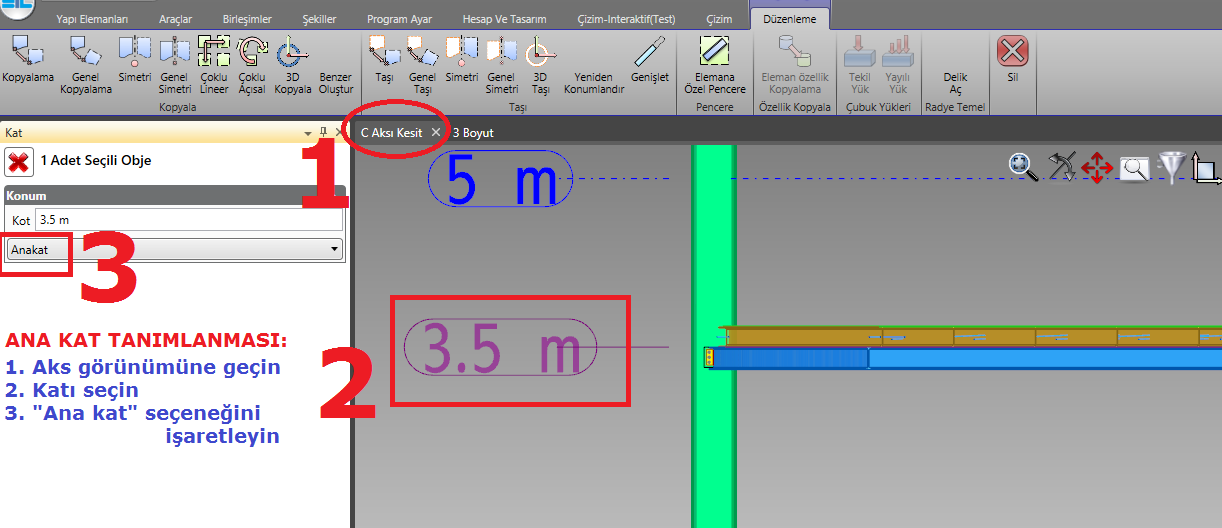Open the funnel filter icon in viewport
The image size is (1222, 528).
pos(1171,167)
